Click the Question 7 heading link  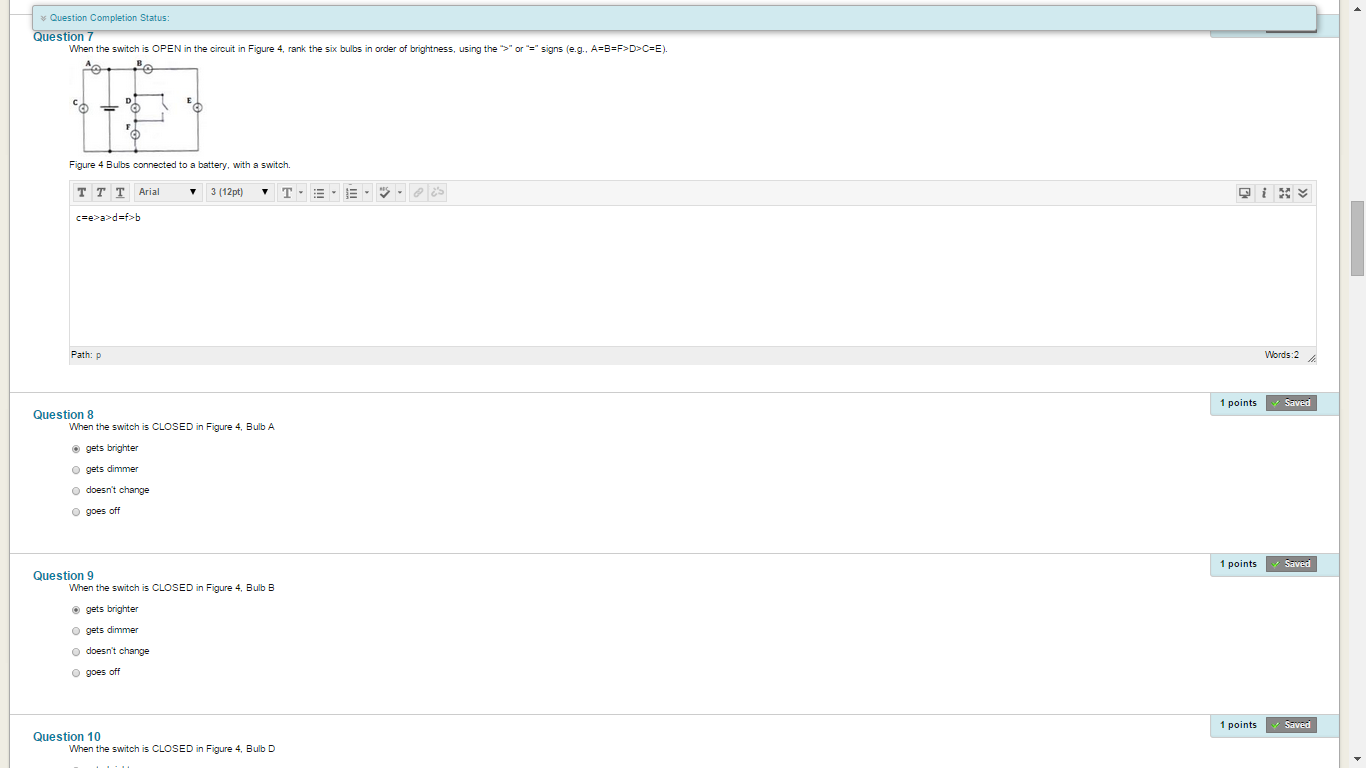coord(63,36)
